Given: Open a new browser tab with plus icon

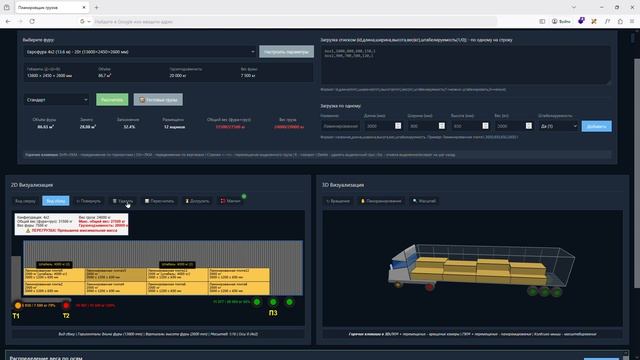Looking at the screenshot, I should pos(96,7).
